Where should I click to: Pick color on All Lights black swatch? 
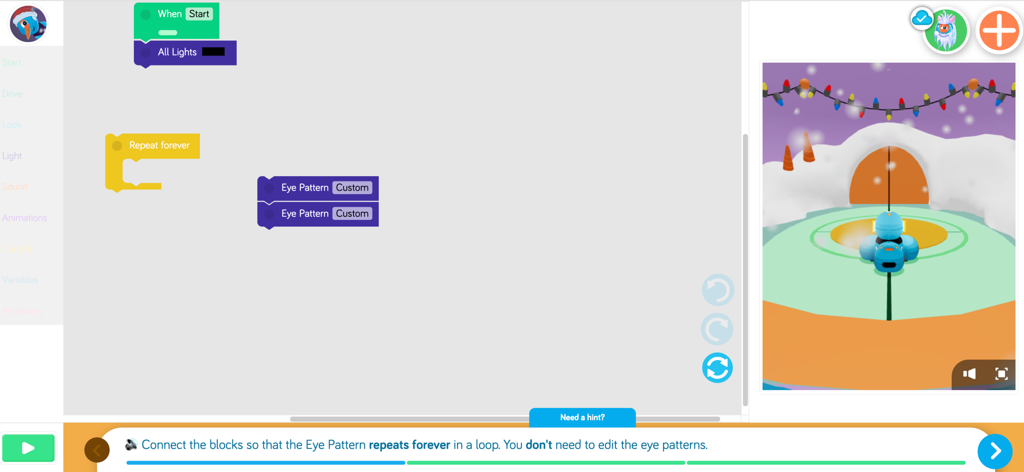213,52
